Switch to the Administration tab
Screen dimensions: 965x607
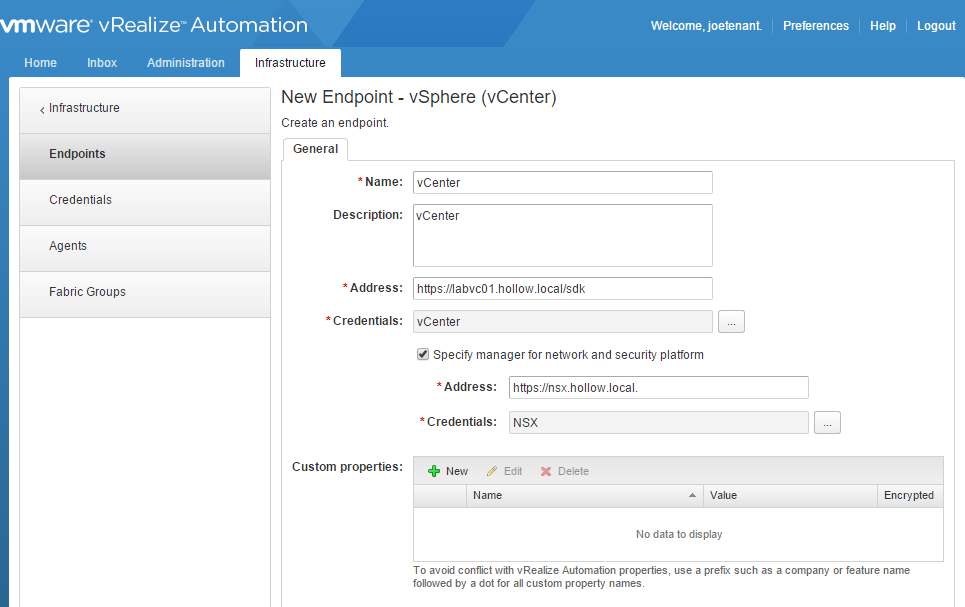coord(185,62)
